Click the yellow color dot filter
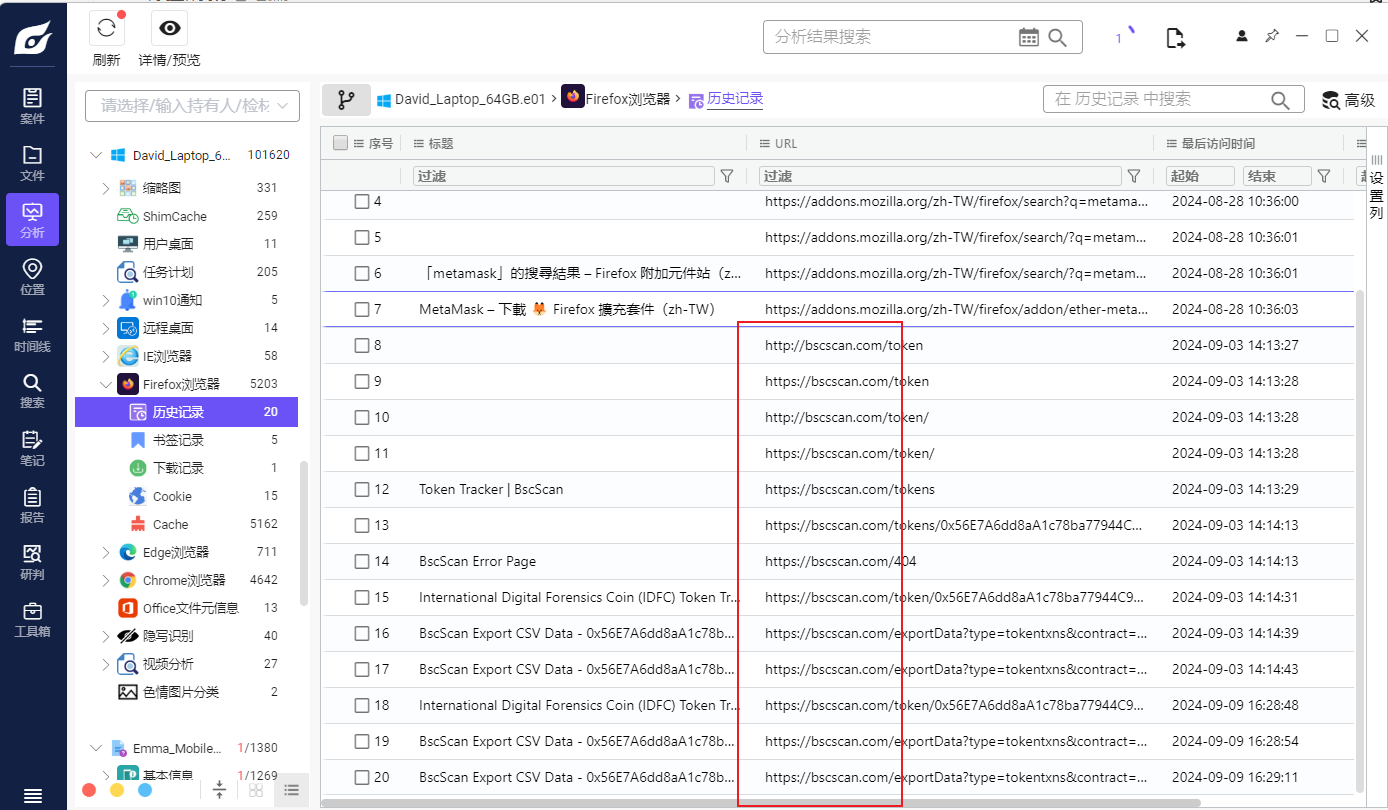Image resolution: width=1388 pixels, height=810 pixels. 117,790
